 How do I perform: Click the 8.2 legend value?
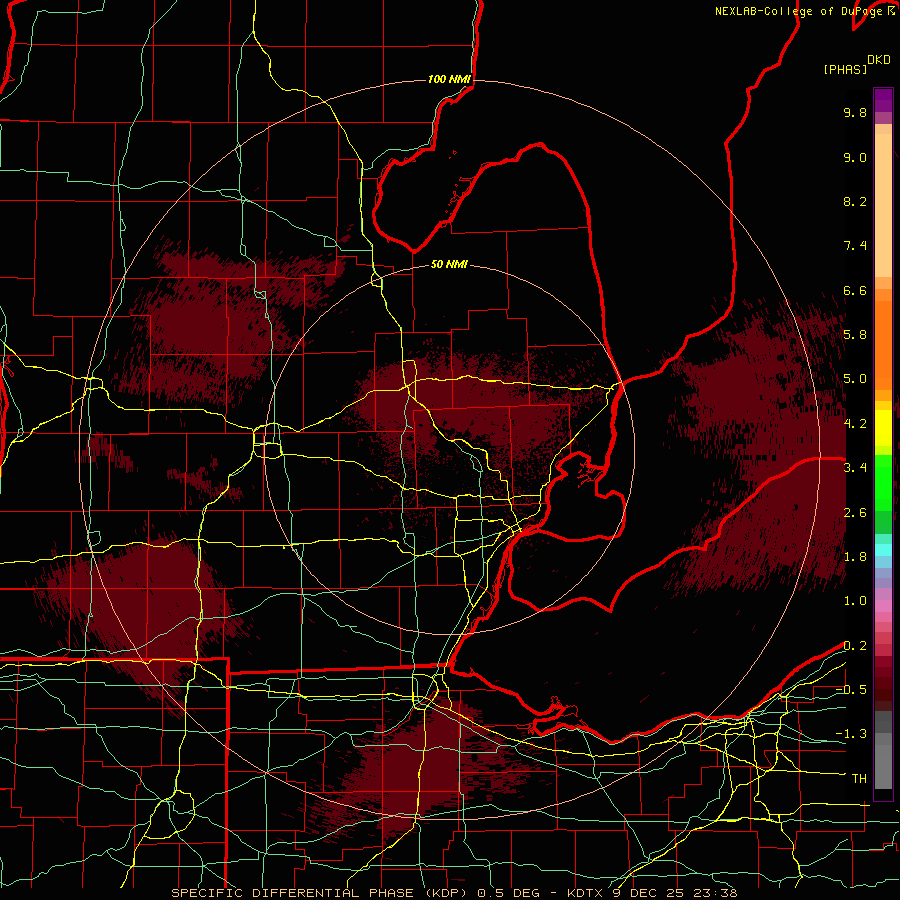point(855,201)
